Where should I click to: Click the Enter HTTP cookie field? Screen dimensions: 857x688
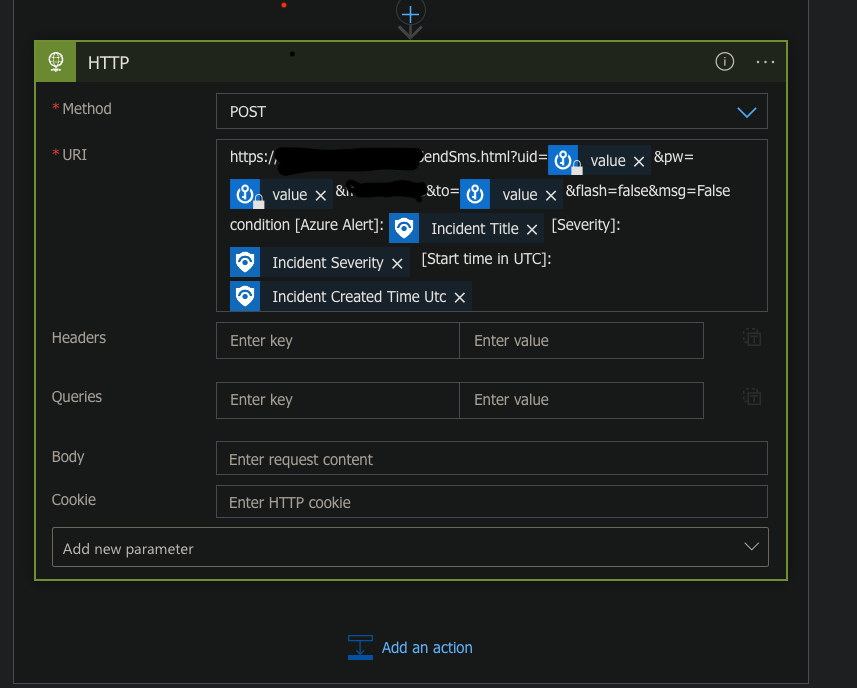pos(492,501)
